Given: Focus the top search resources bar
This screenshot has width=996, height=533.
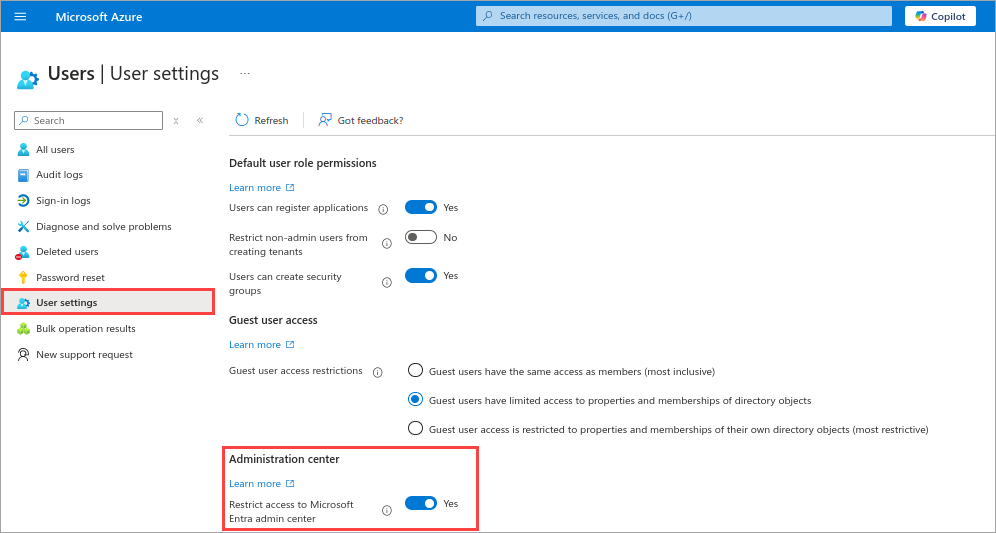Looking at the screenshot, I should 683,16.
